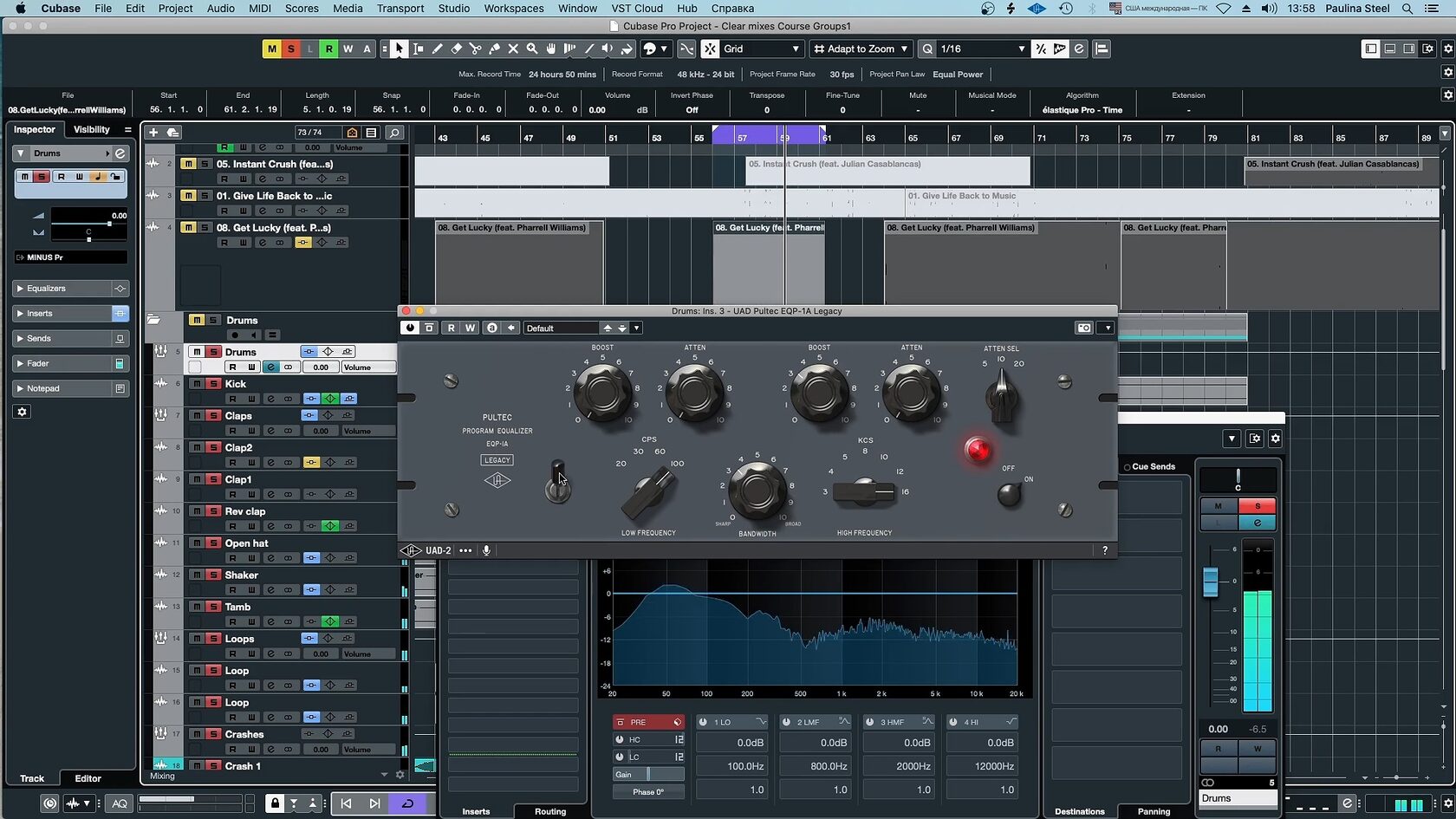Click the lock icon in transport bar
Viewport: 1456px width, 819px height.
(x=275, y=803)
